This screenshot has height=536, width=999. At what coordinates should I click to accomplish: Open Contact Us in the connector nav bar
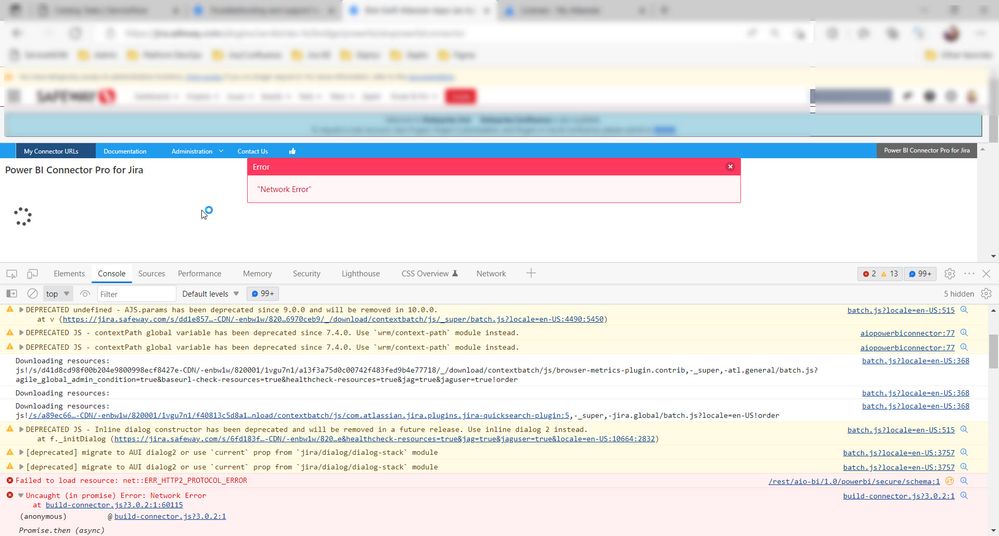252,151
